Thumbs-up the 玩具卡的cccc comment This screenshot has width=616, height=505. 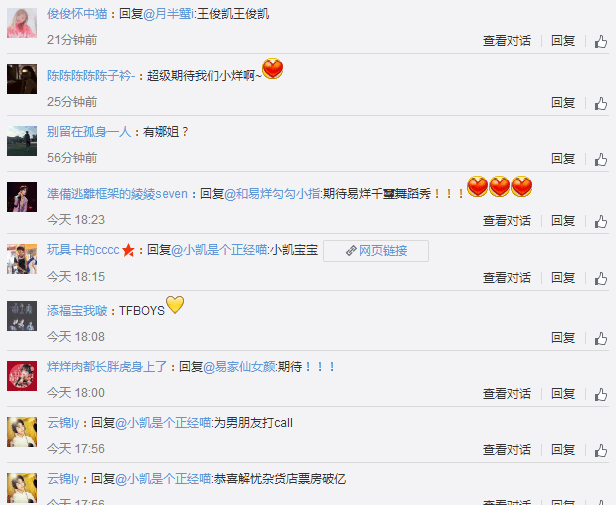pos(601,278)
